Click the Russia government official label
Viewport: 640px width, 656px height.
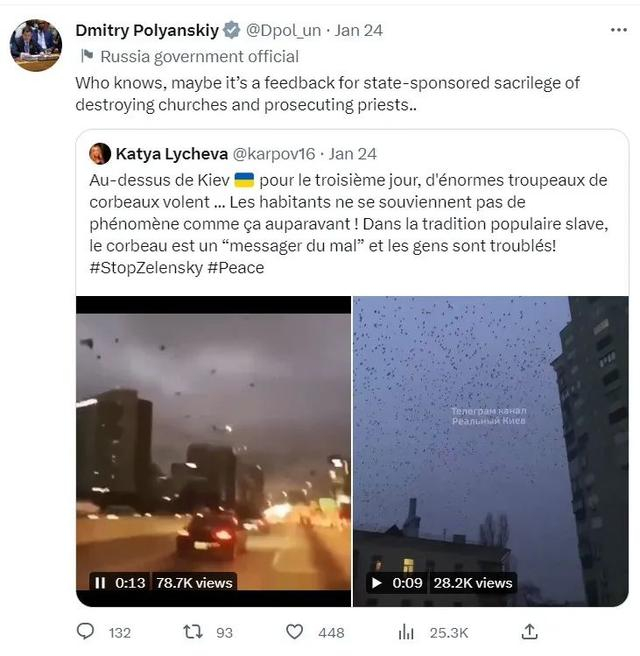(x=200, y=56)
